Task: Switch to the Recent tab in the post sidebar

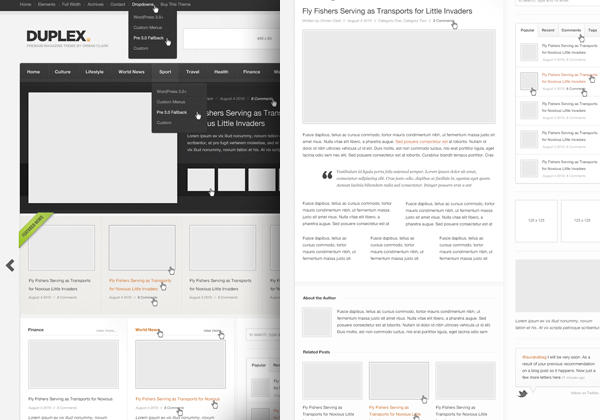Action: click(x=548, y=30)
